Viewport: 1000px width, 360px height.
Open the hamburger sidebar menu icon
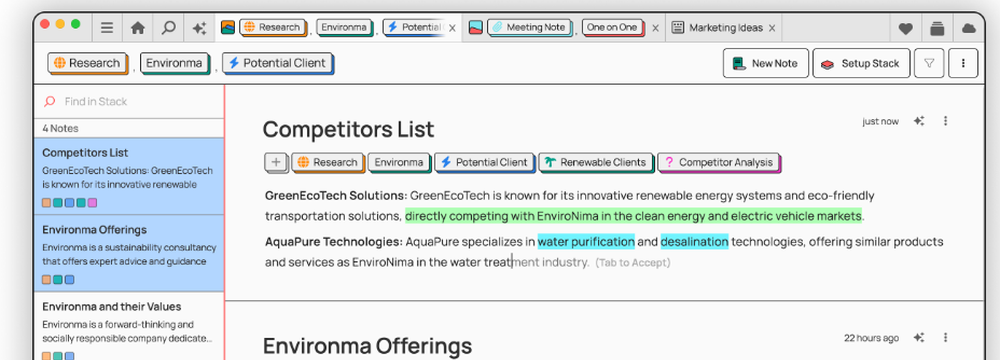pyautogui.click(x=107, y=27)
